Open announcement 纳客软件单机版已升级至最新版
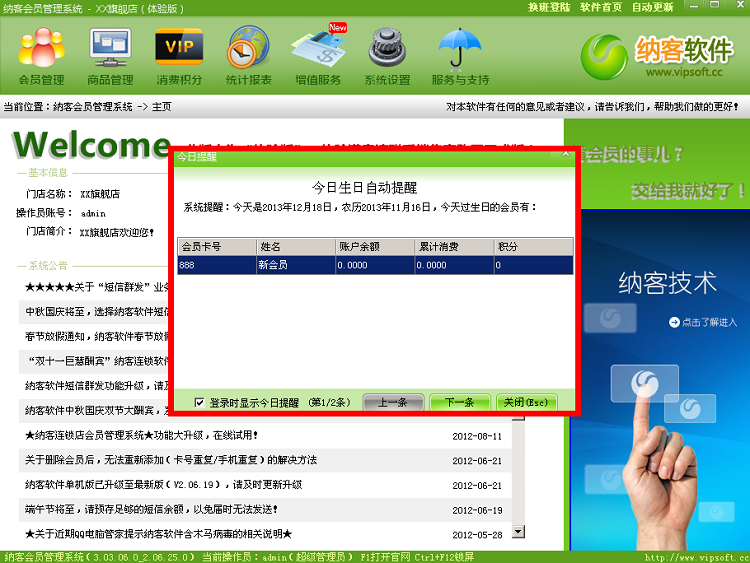 click(x=163, y=485)
